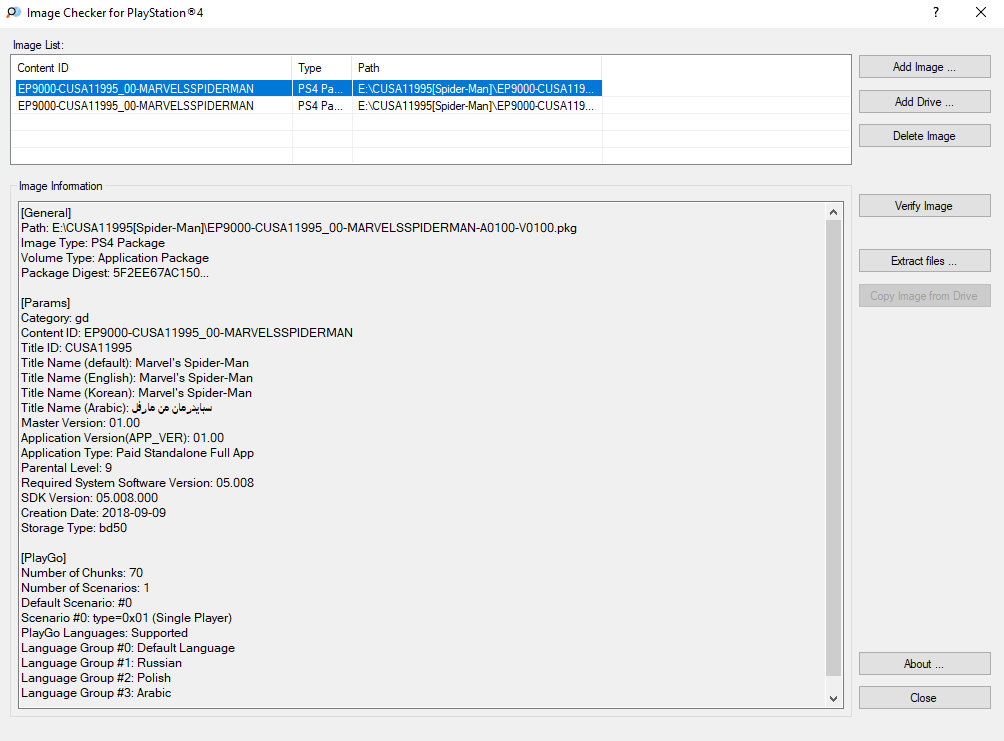This screenshot has height=741, width=1004.
Task: Click the Add Image button
Action: click(x=924, y=67)
